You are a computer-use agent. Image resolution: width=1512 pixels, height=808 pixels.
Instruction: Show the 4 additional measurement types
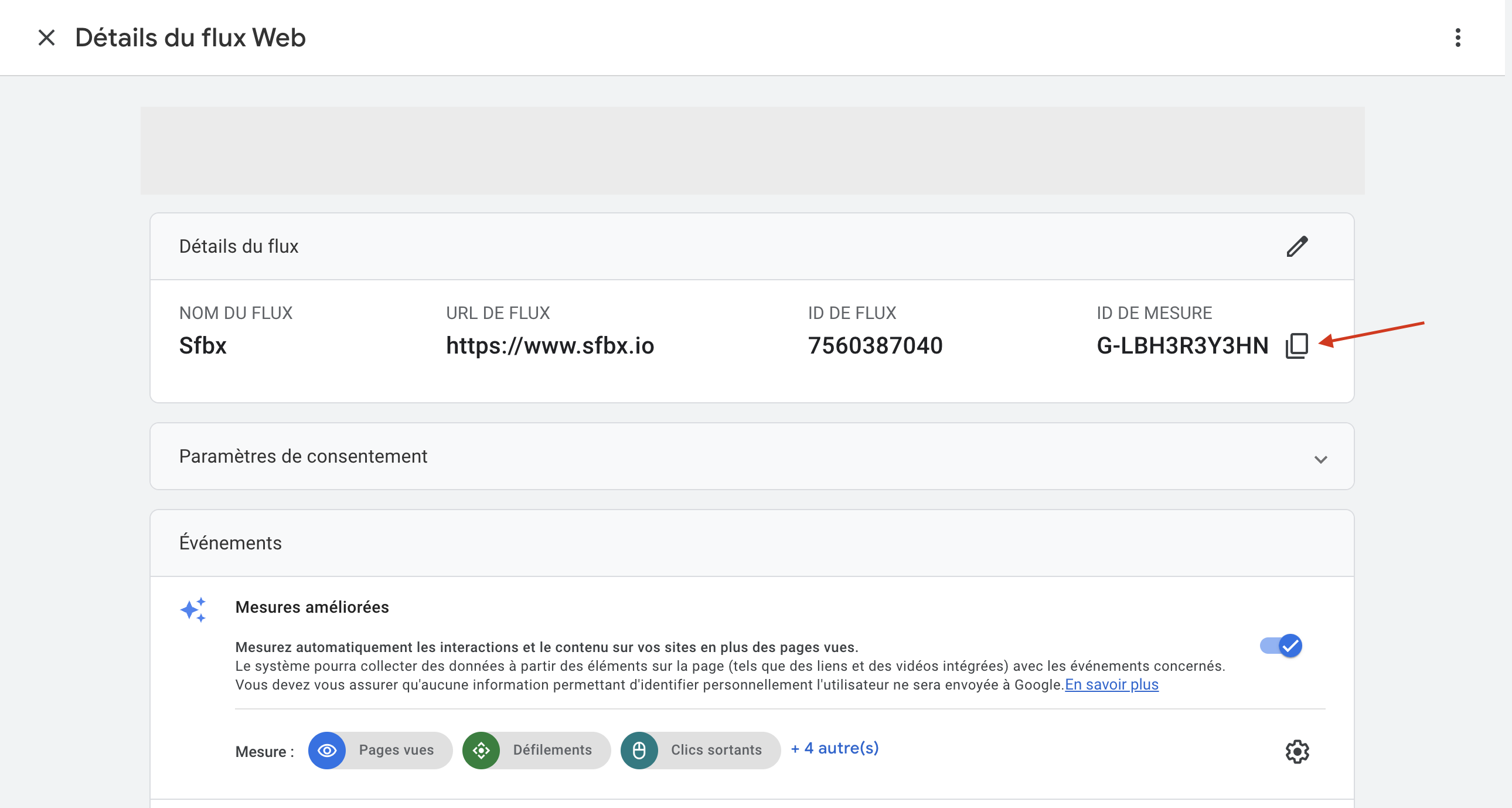tap(833, 749)
